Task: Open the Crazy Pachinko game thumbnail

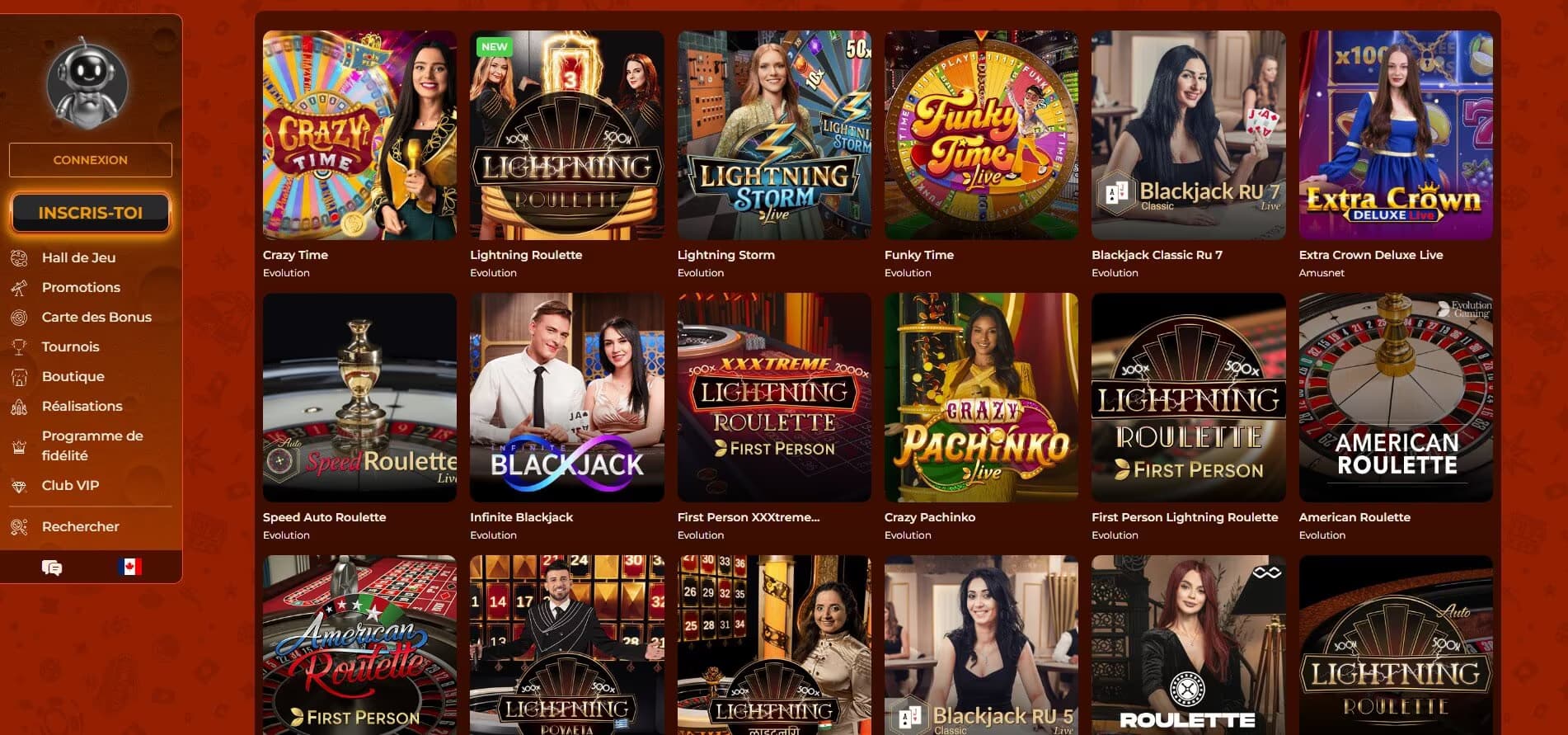Action: (981, 398)
